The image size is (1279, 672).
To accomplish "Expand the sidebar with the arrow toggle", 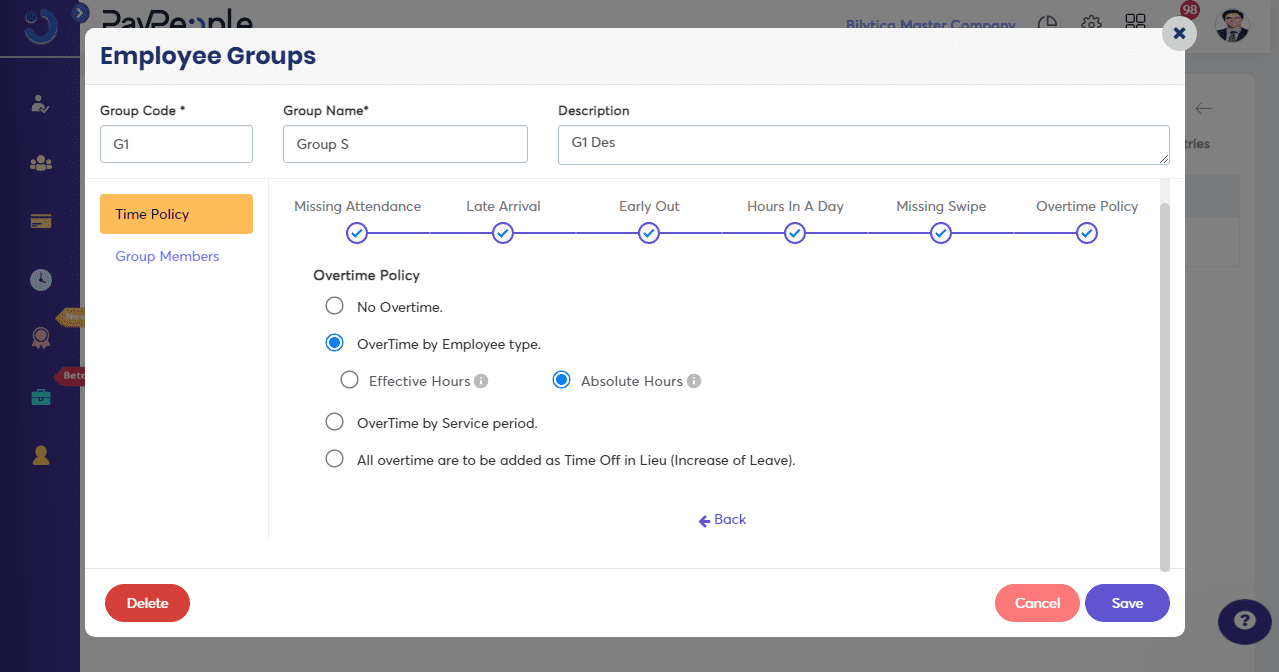I will (81, 12).
